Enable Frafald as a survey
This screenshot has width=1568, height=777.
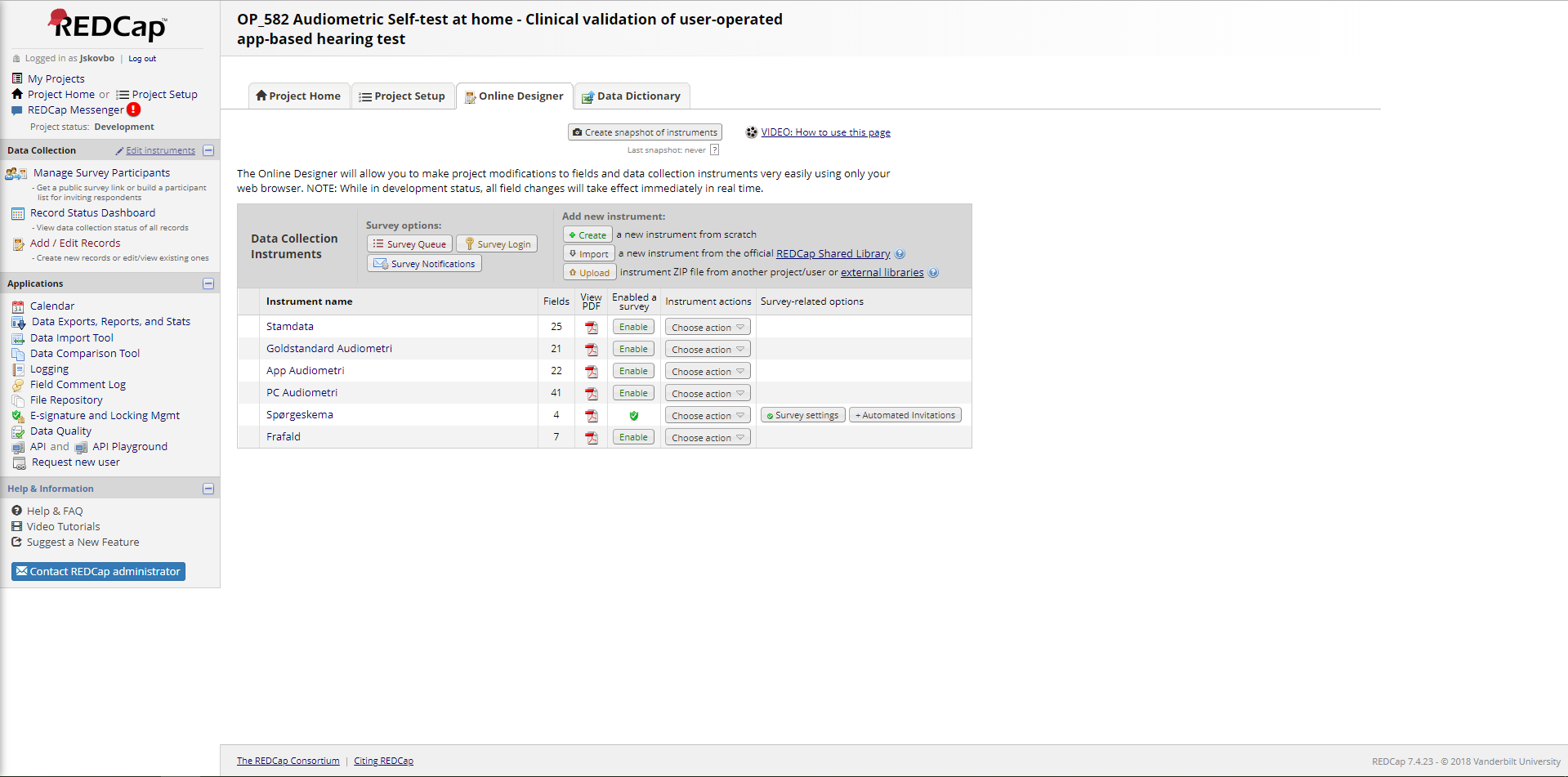(x=633, y=437)
